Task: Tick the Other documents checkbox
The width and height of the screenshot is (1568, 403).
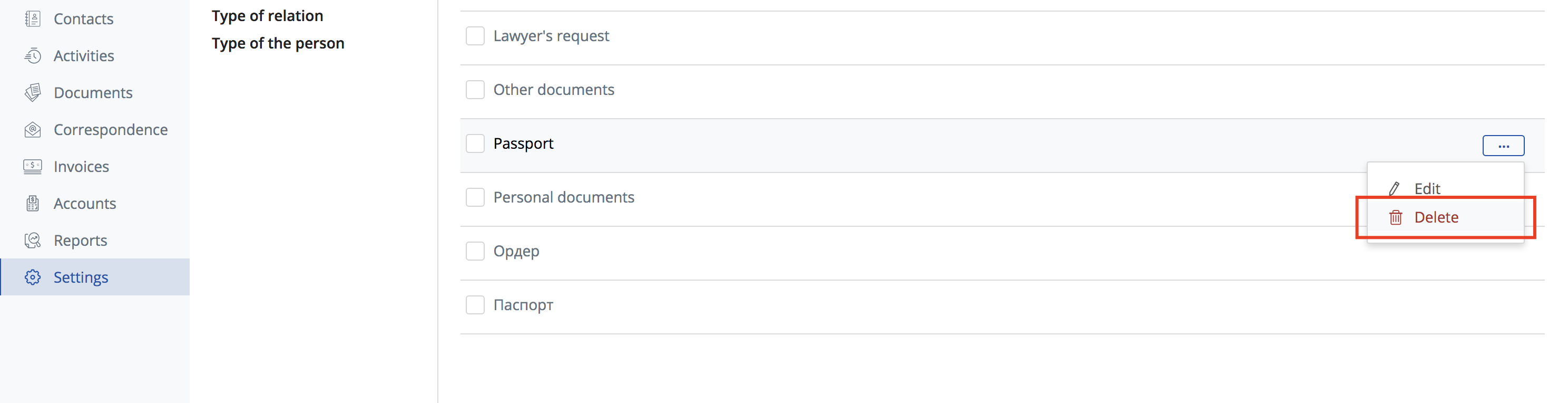Action: coord(475,90)
